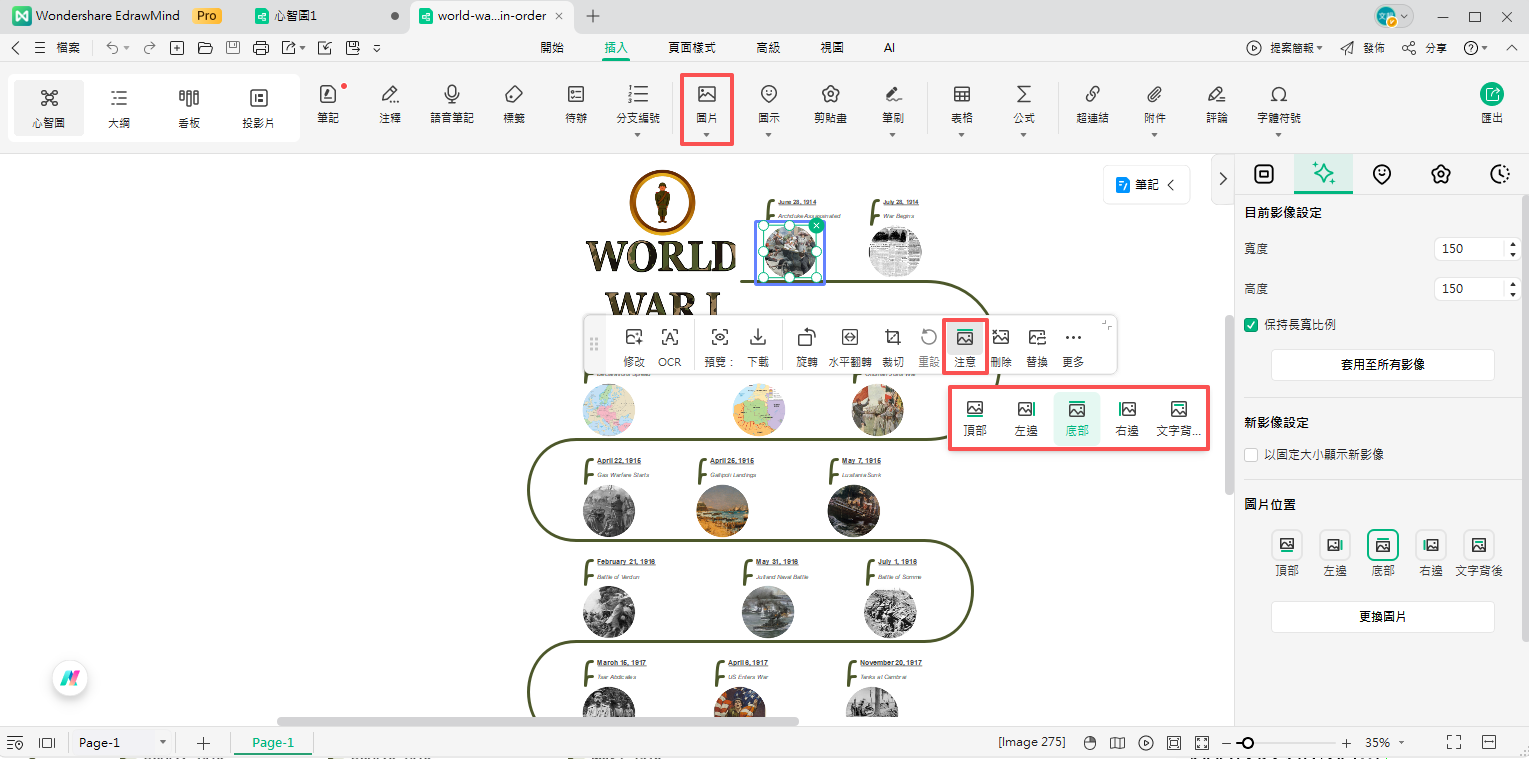The image size is (1529, 759).
Task: Insert a 超連結 hyperlink from ribbon
Action: tap(1092, 95)
